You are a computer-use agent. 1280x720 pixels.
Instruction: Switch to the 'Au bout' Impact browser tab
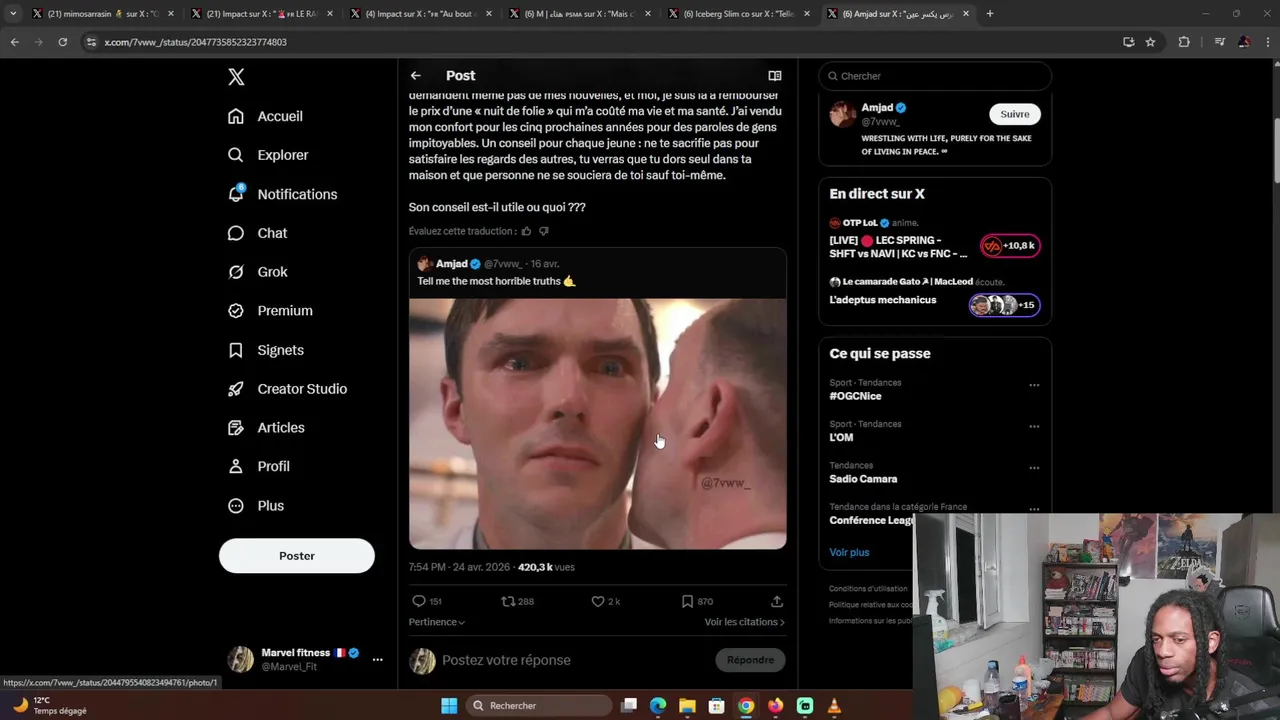(420, 14)
